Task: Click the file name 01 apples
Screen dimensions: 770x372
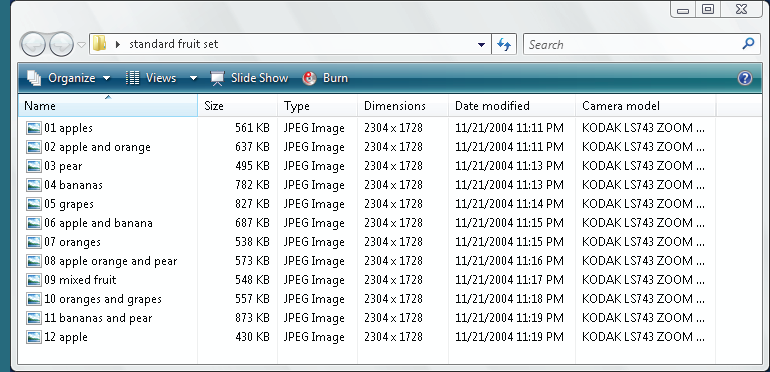Action: 68,128
